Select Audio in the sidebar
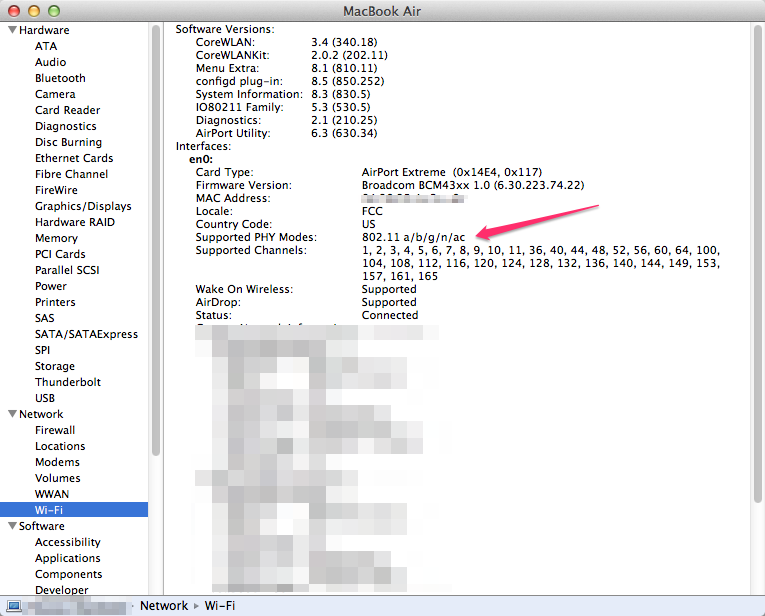The height and width of the screenshot is (616, 765). click(50, 62)
